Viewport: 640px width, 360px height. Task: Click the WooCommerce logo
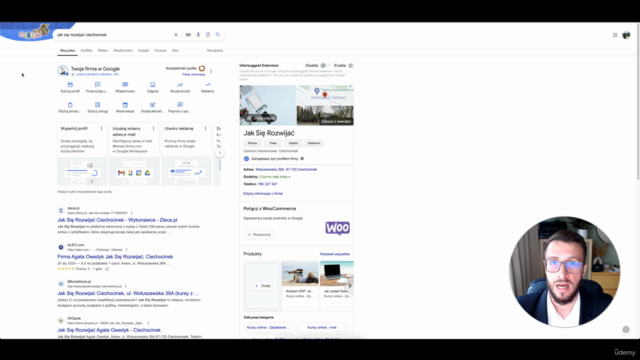338,228
